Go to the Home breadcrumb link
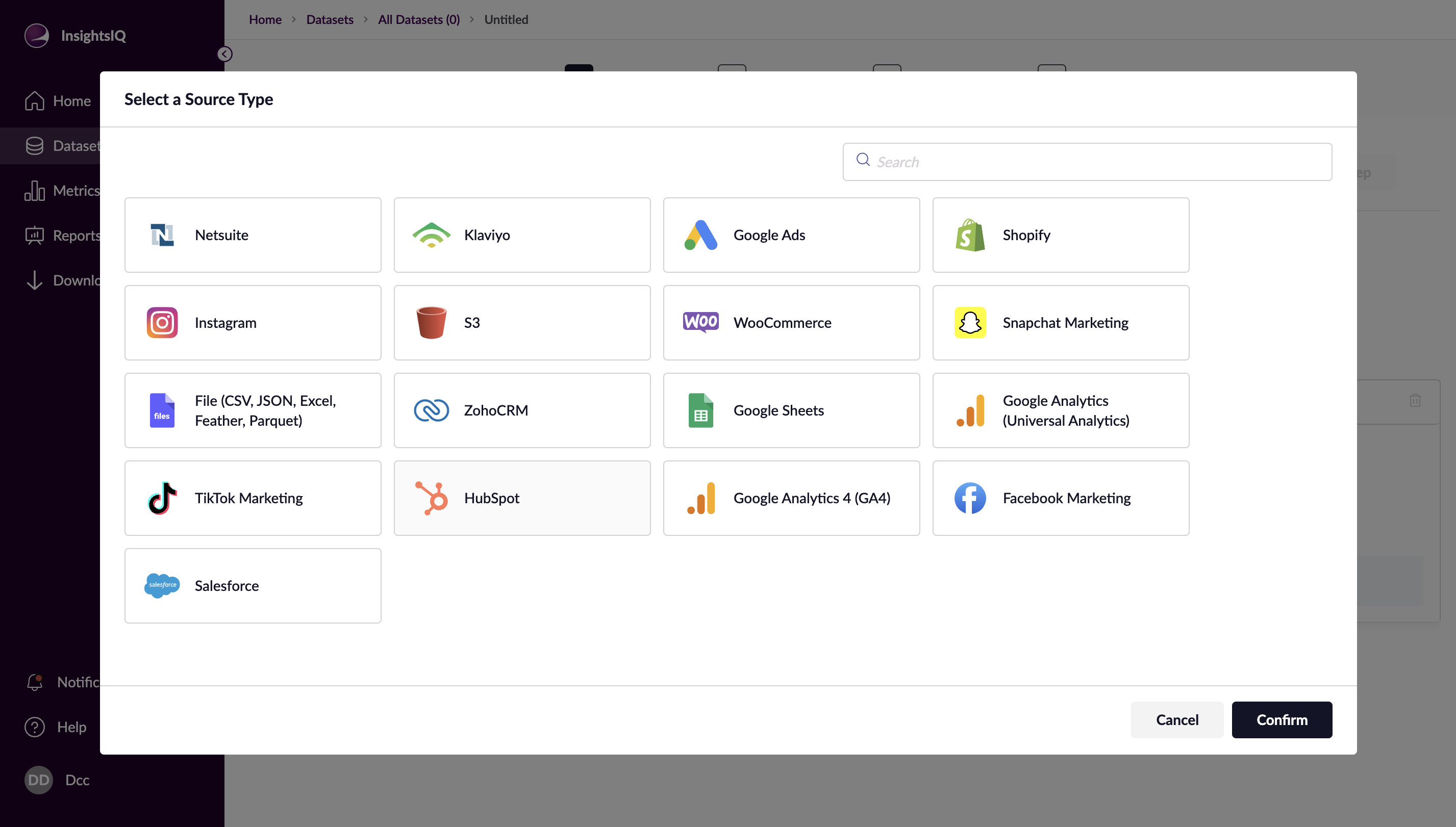Viewport: 1456px width, 827px height. [265, 19]
